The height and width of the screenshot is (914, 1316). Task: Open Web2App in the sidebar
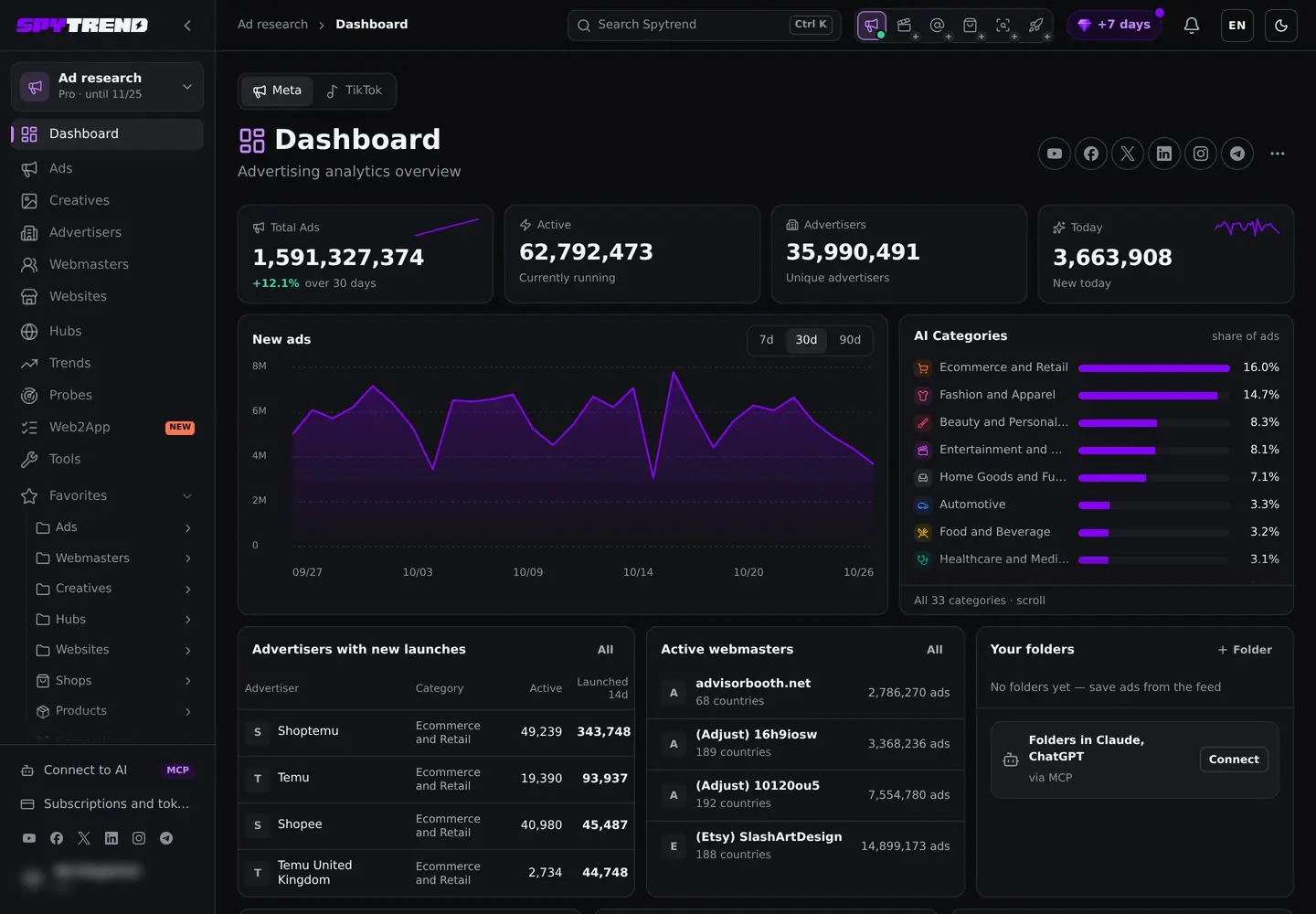107,428
